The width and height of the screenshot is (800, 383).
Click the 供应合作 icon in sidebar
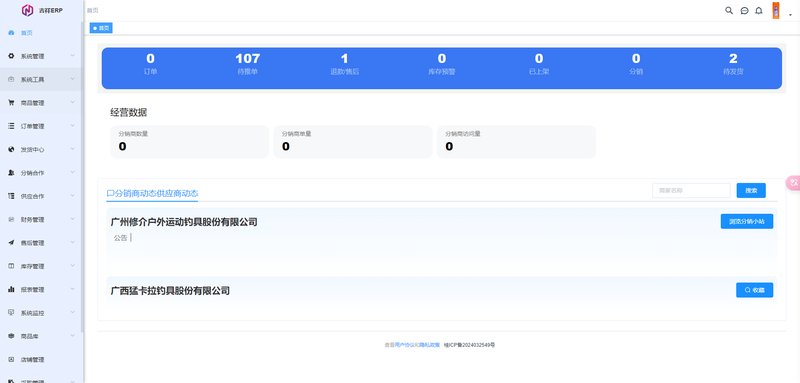[x=11, y=196]
